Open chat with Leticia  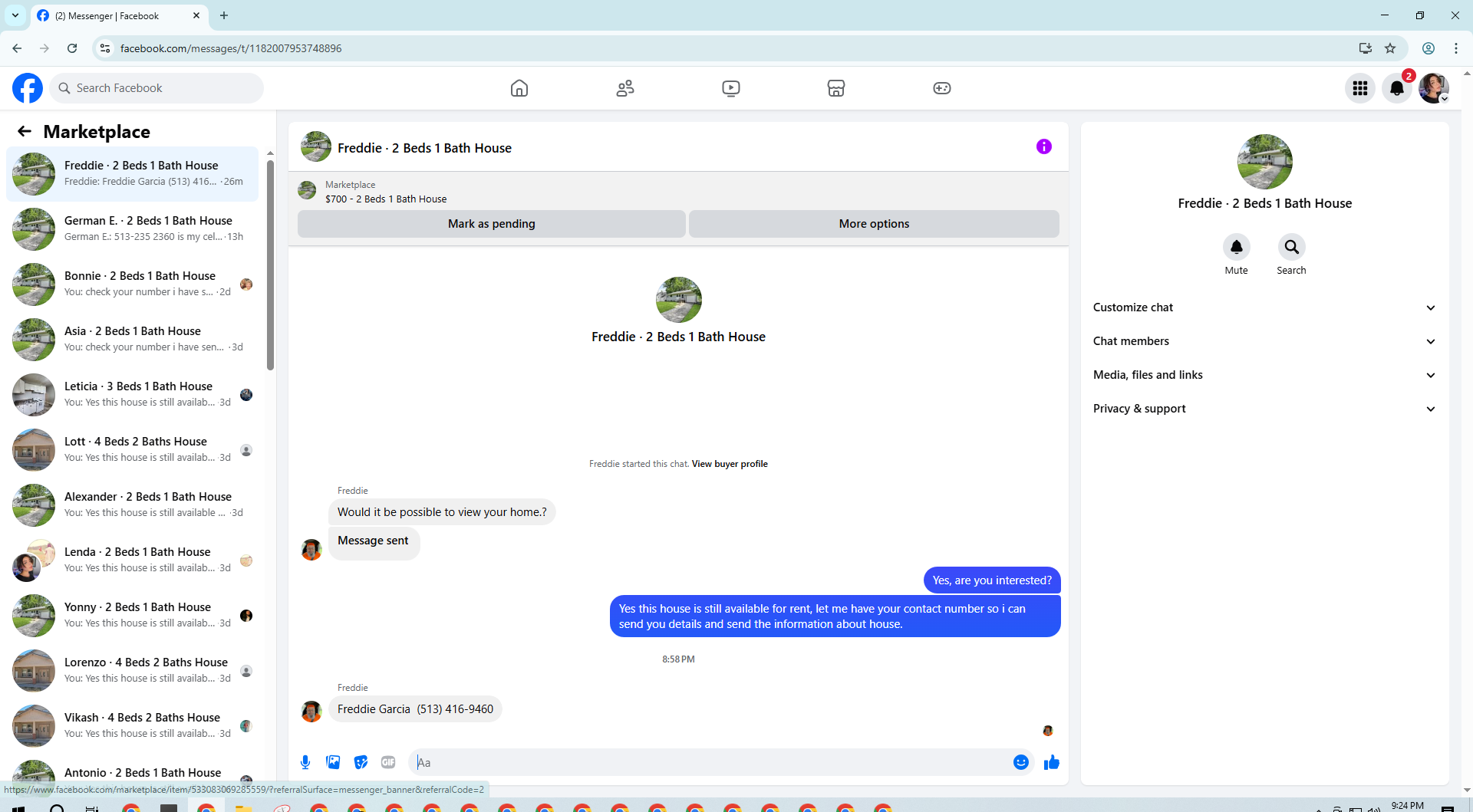tap(133, 395)
